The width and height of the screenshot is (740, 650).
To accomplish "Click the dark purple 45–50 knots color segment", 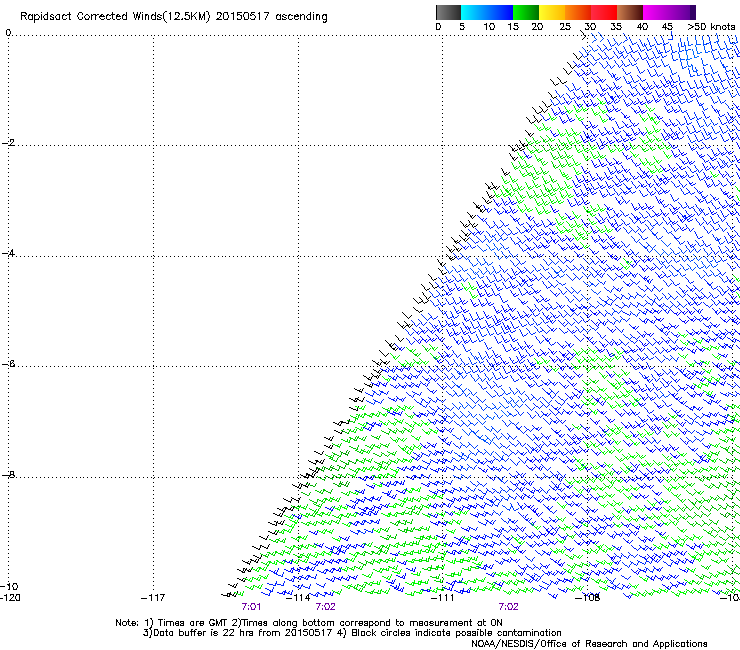I will click(682, 12).
